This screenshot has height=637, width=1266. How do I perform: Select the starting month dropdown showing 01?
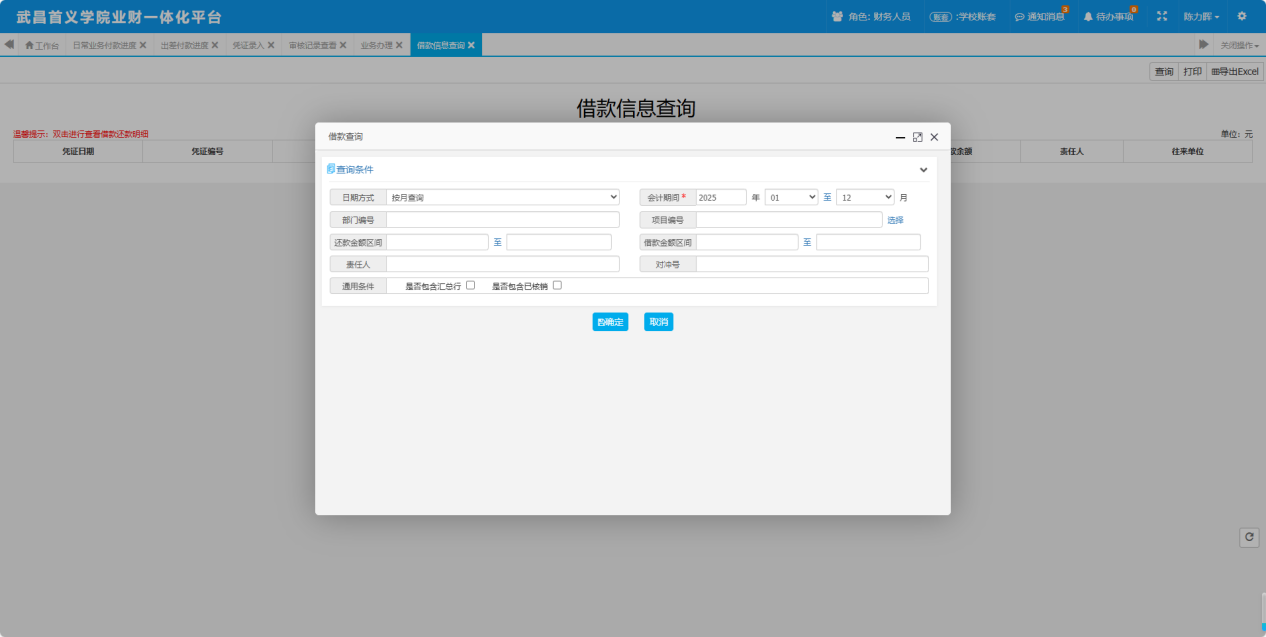pos(791,198)
